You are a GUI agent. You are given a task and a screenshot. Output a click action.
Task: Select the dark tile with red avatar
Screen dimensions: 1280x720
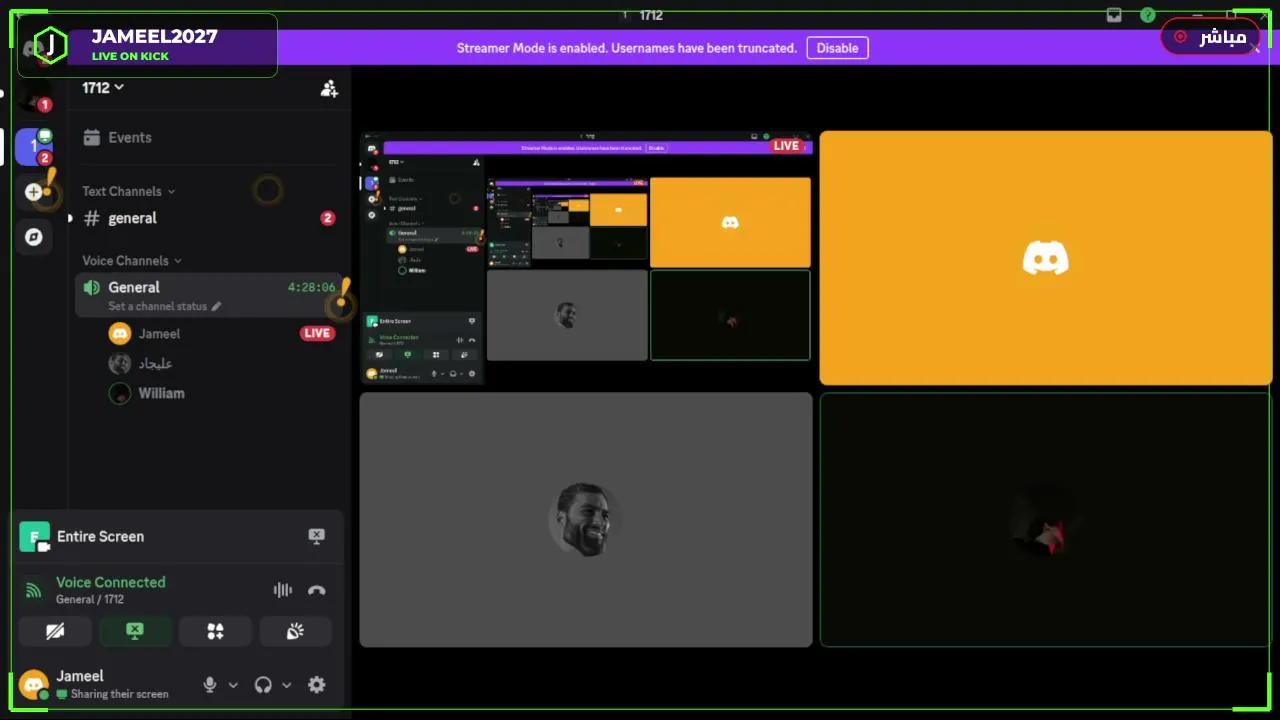tap(1046, 520)
